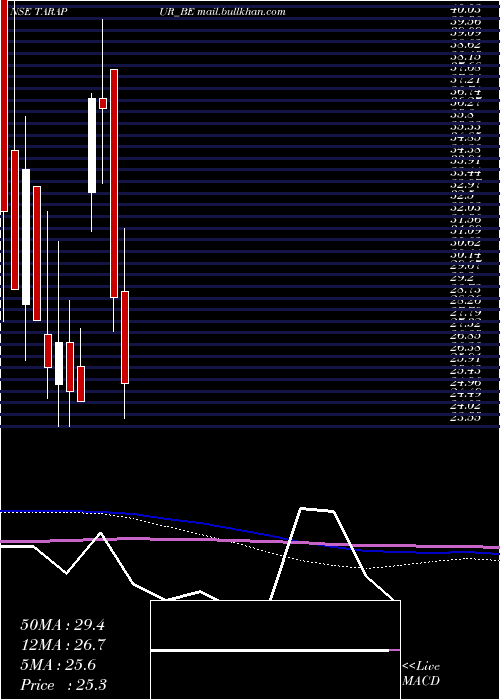Image resolution: width=500 pixels, height=700 pixels.
Task: Click the 37.21 price axis label
Action: 465,80
